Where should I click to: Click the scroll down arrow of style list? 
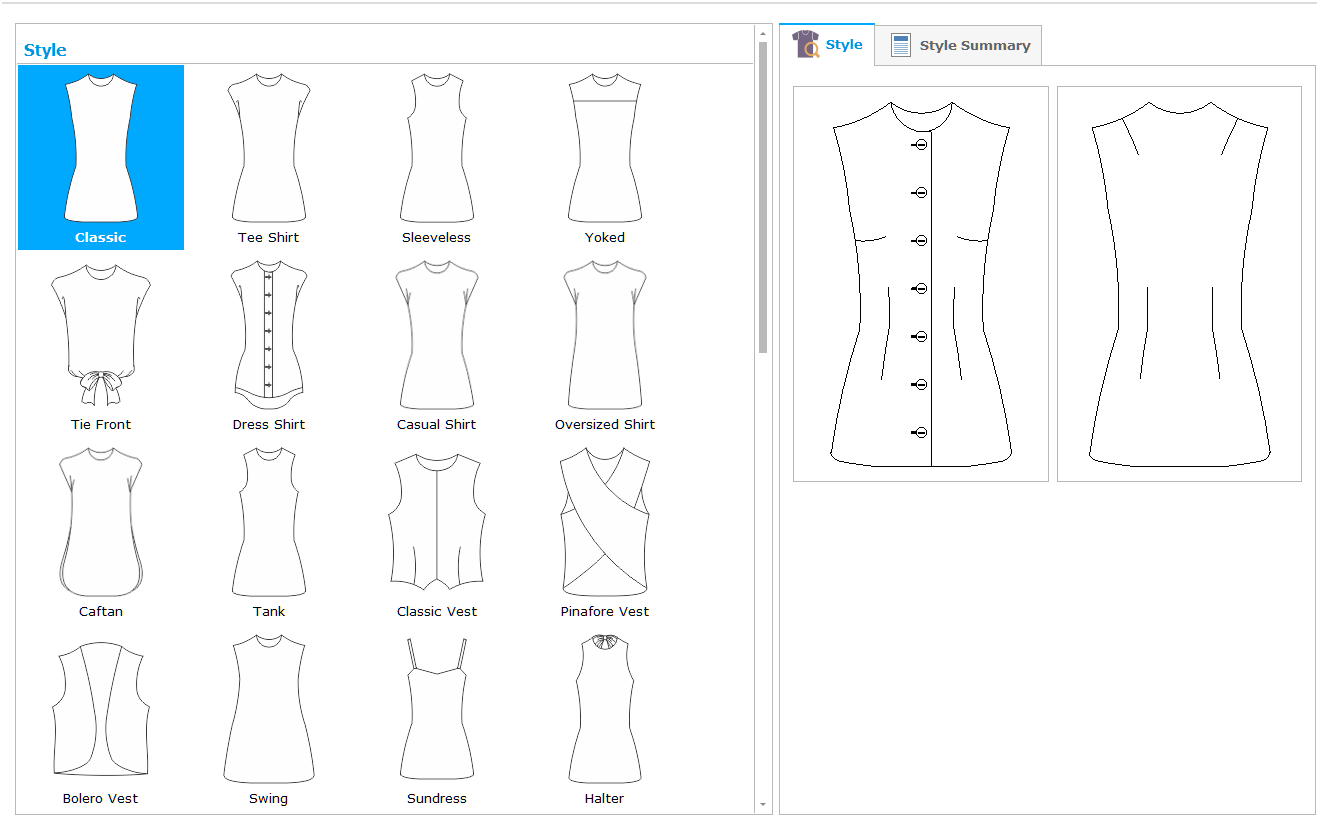(763, 804)
